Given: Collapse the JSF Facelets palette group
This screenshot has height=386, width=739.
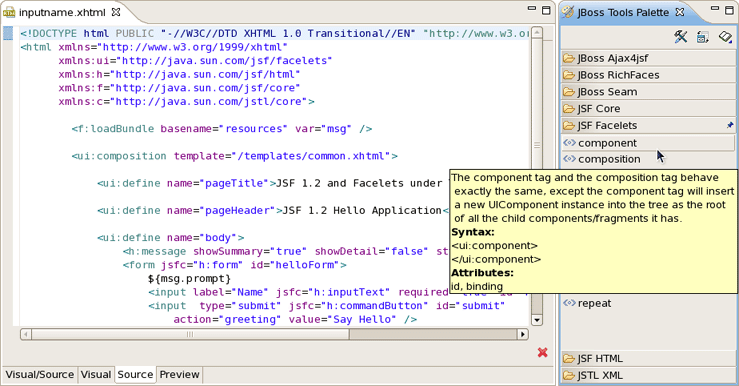Looking at the screenshot, I should [x=648, y=125].
